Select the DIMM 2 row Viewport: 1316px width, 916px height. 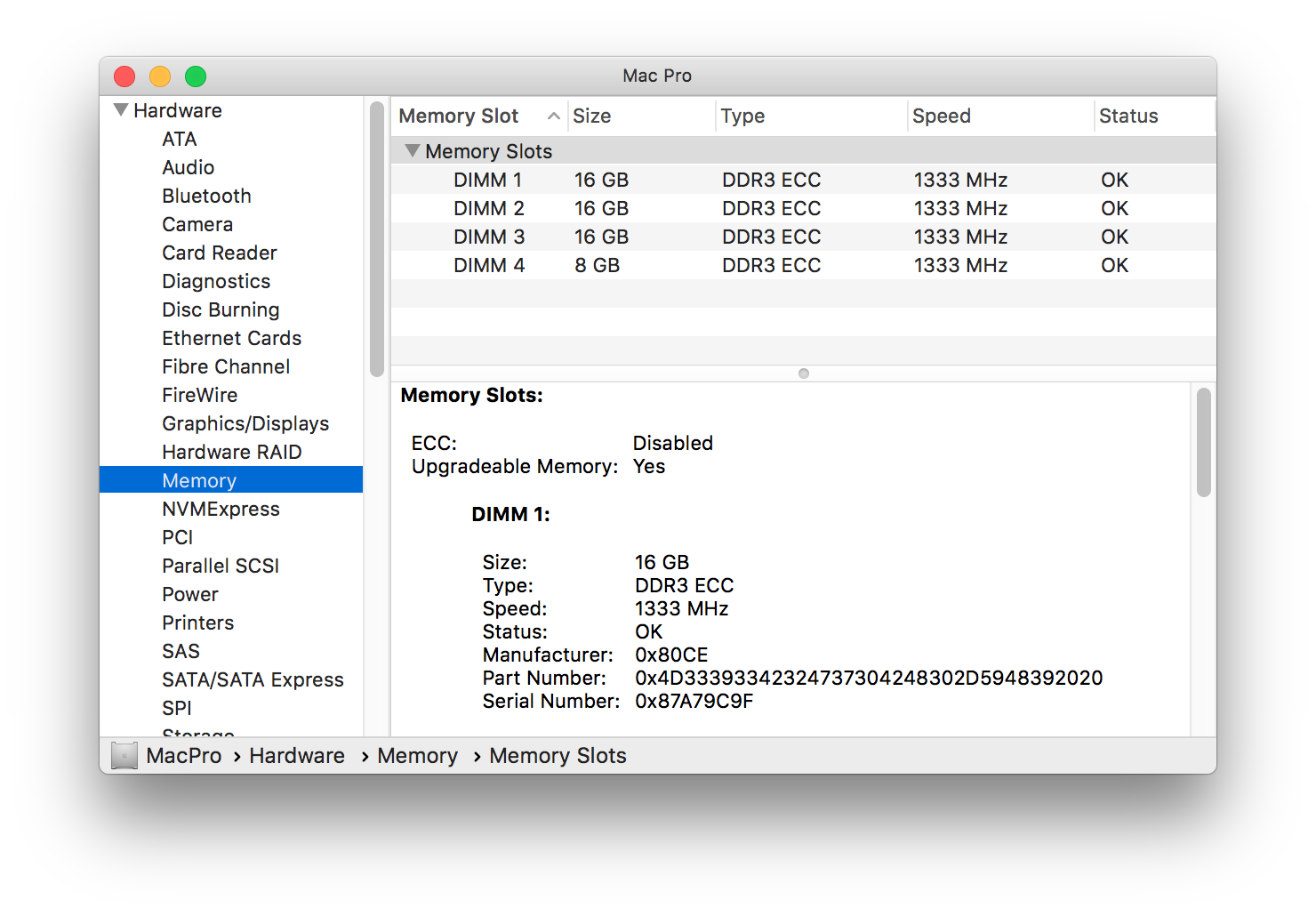click(x=804, y=208)
